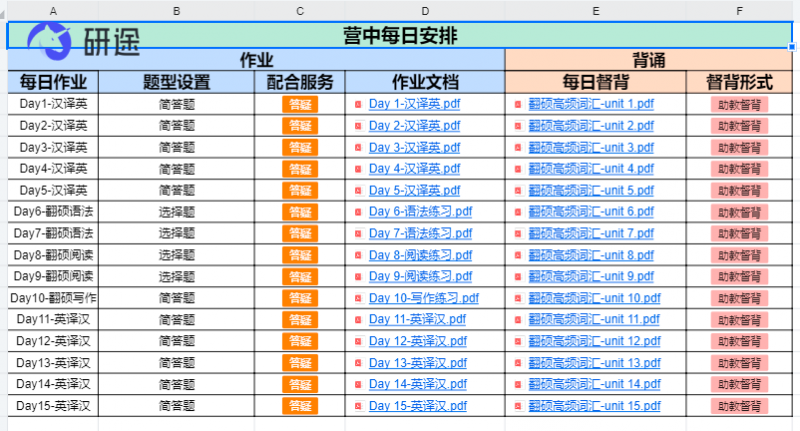Screen dimensions: 800x431
Task: Click PDF icon beside 翻硕高频词汇-unit 10.pdf
Action: (x=518, y=298)
